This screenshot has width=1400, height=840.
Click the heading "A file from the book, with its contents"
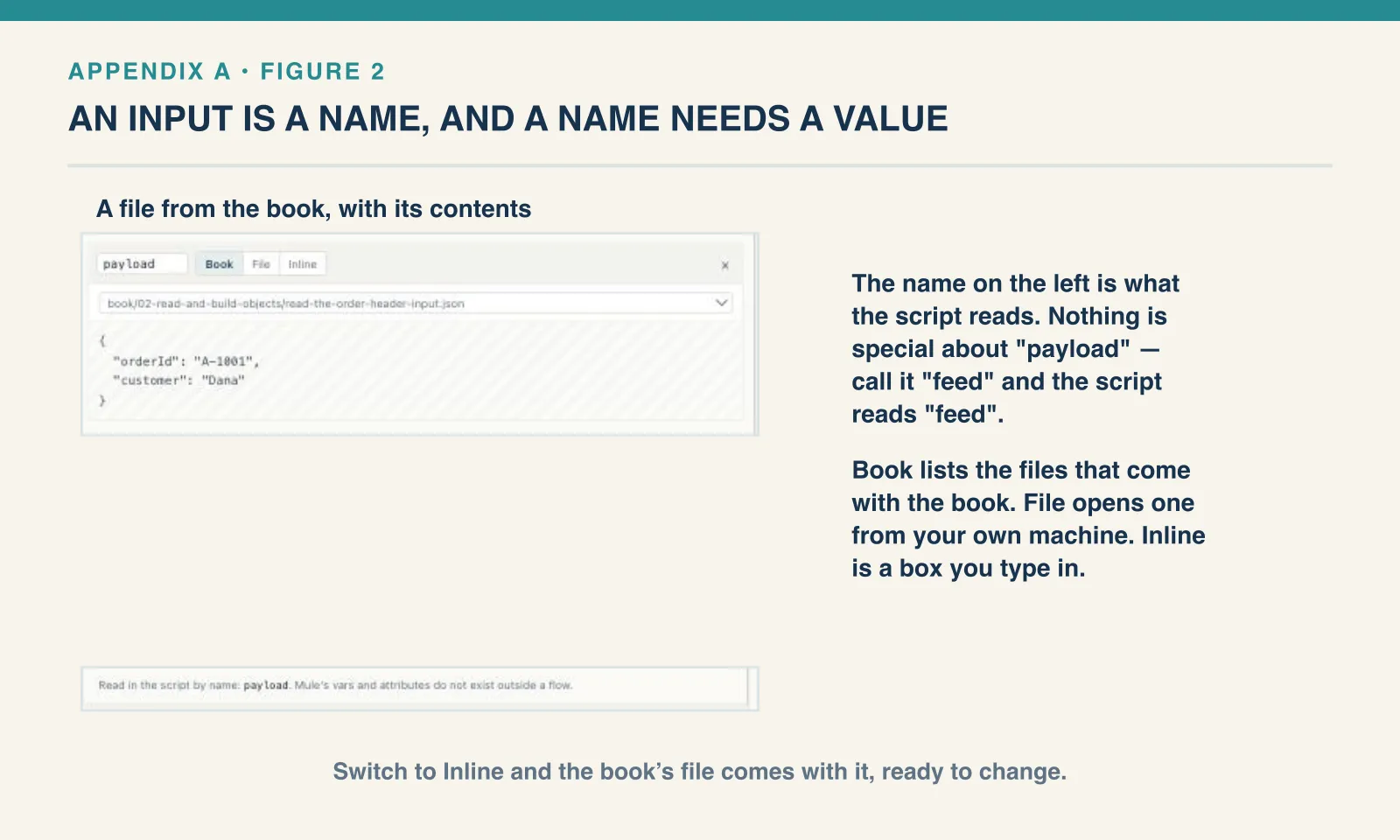[313, 208]
